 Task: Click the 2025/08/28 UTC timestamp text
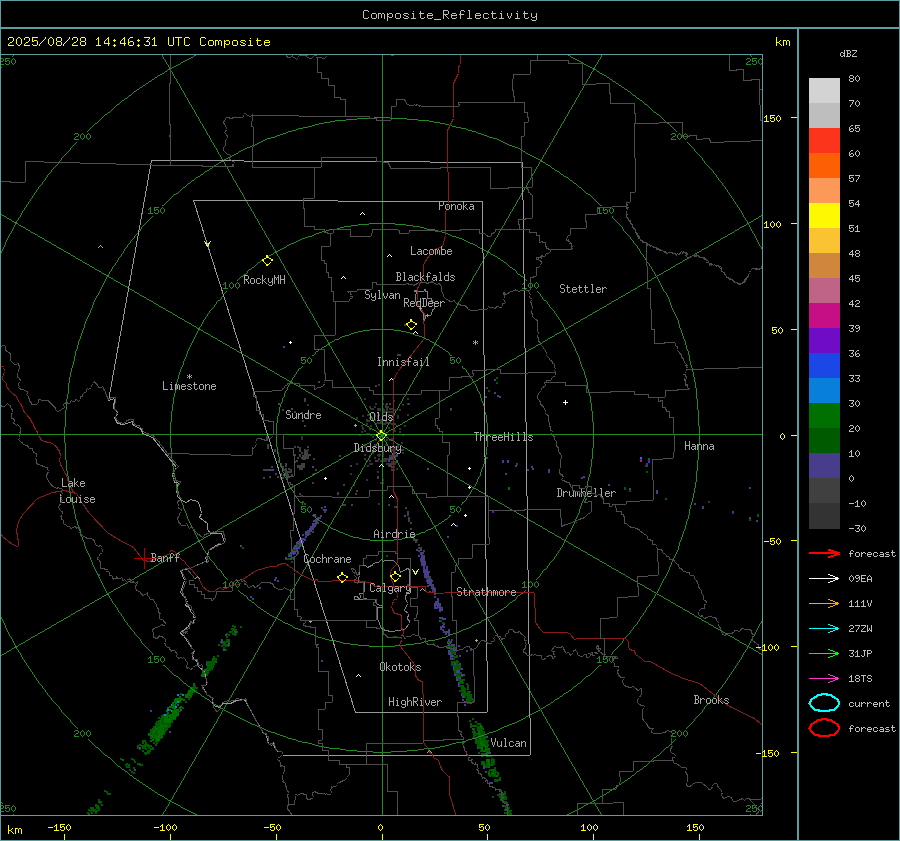[138, 42]
